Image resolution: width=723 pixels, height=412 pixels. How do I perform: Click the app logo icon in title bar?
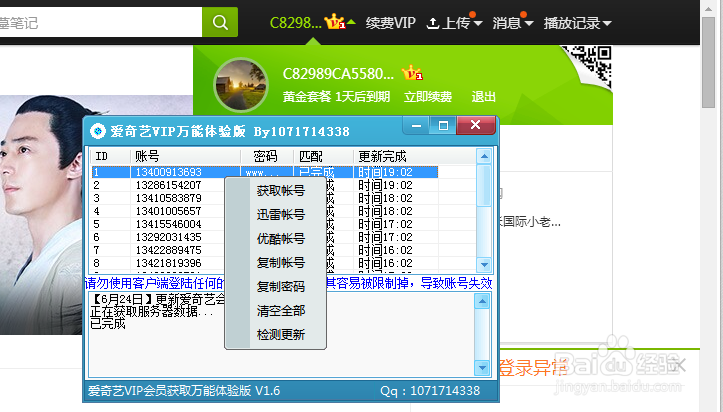coord(98,131)
